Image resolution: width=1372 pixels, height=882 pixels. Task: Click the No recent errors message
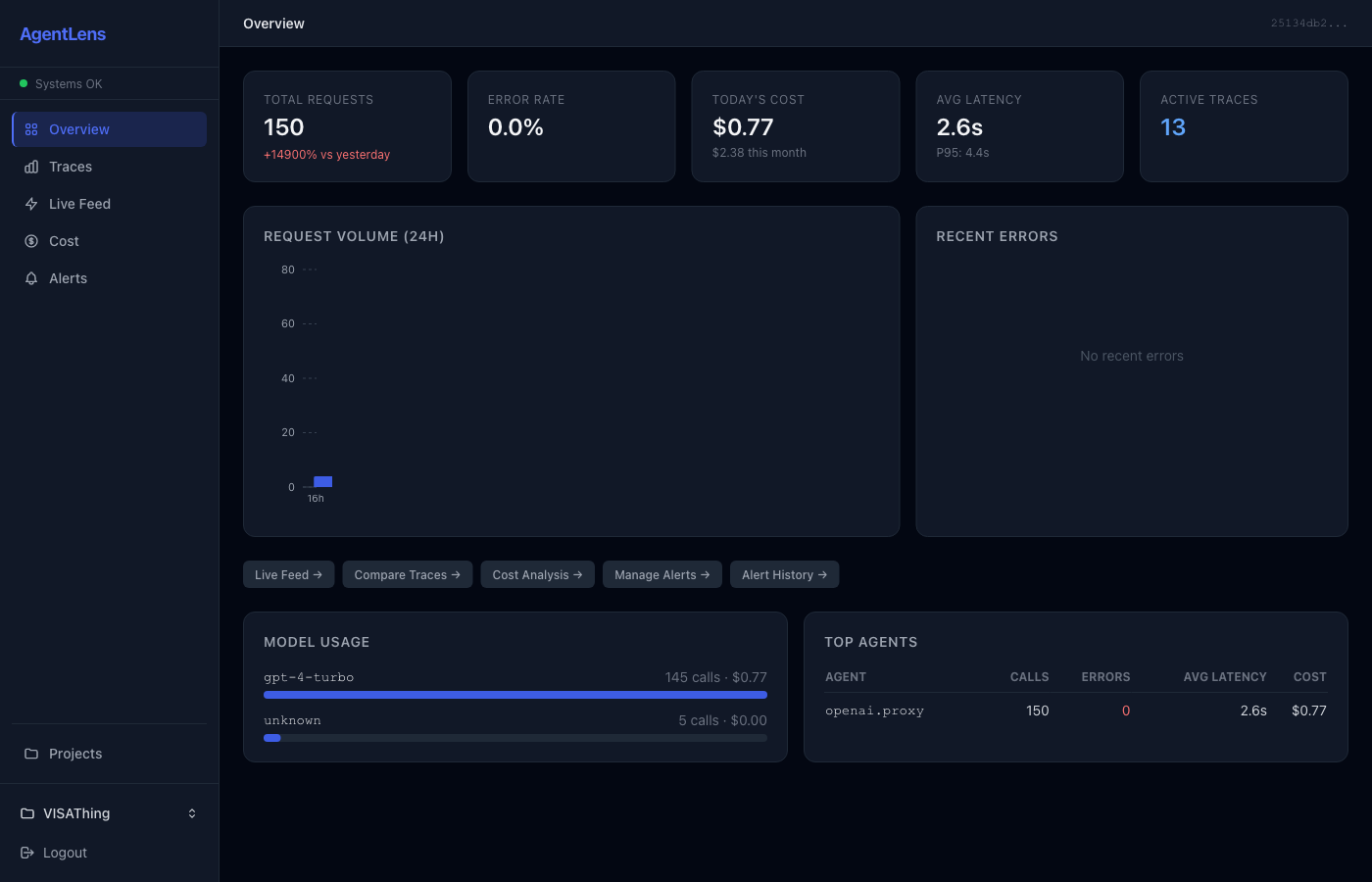(x=1132, y=356)
